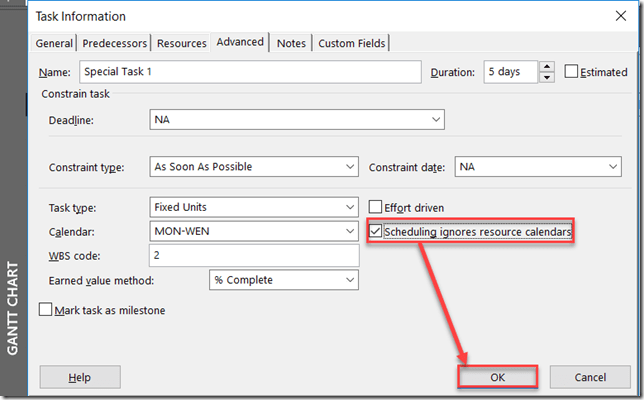The image size is (644, 400).
Task: Uncheck Scheduling ignores resource calendars
Action: point(377,232)
